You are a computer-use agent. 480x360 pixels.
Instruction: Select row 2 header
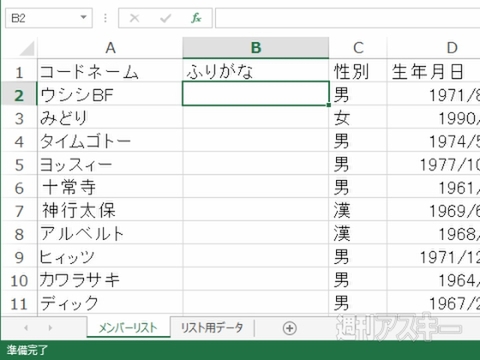click(x=19, y=95)
